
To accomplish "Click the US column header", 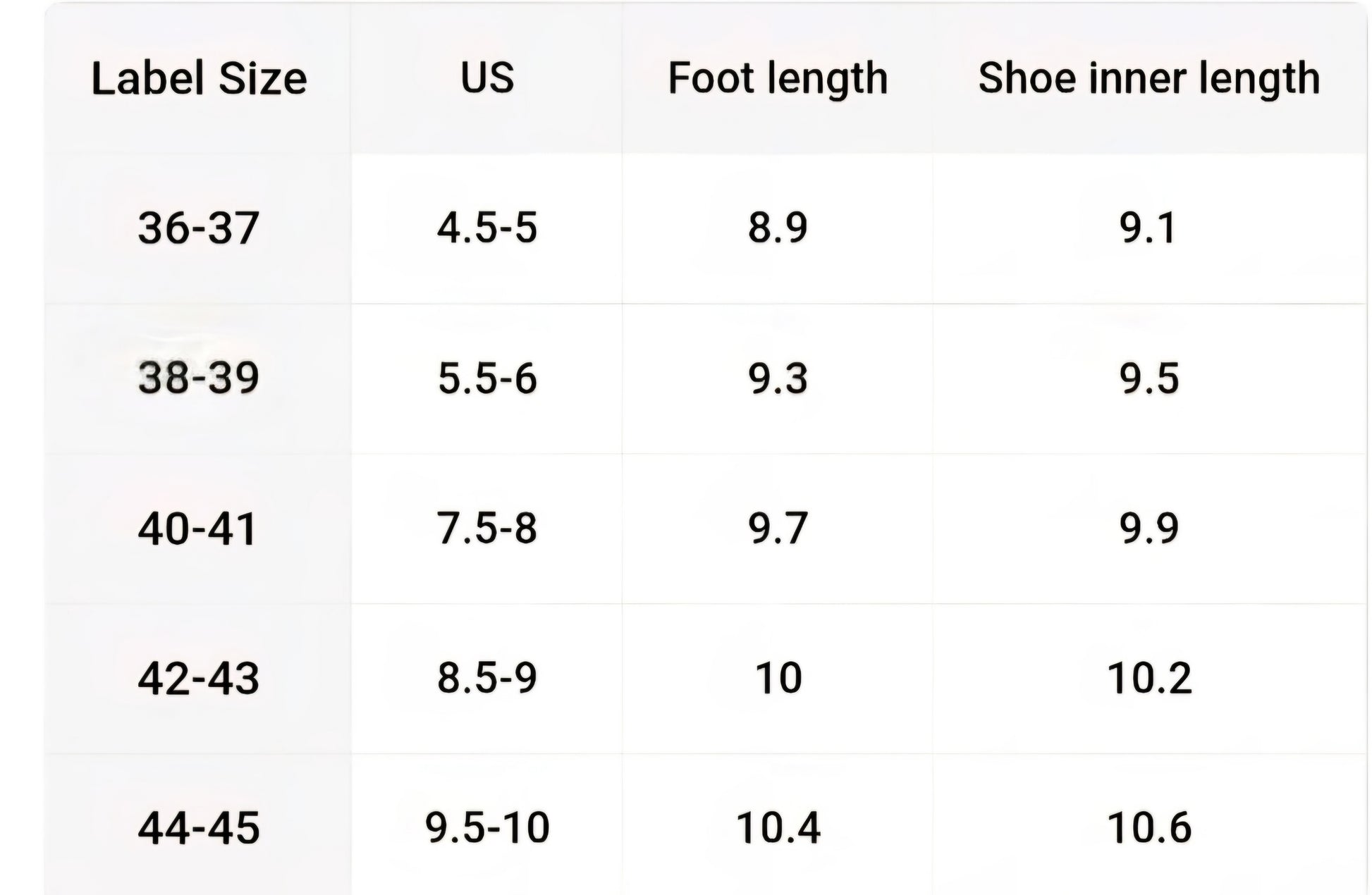I will (x=487, y=78).
